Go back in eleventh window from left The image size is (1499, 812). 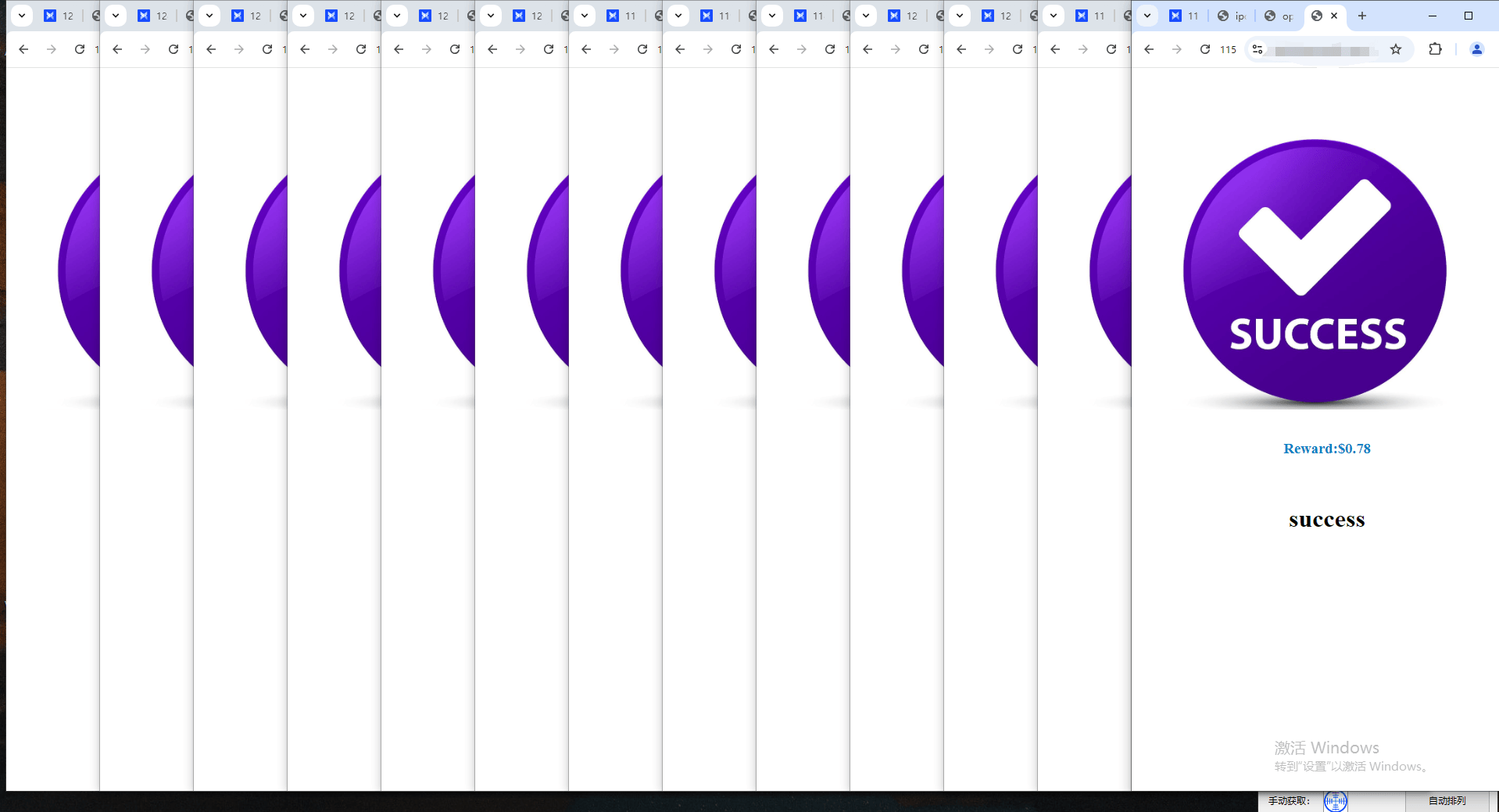click(961, 49)
